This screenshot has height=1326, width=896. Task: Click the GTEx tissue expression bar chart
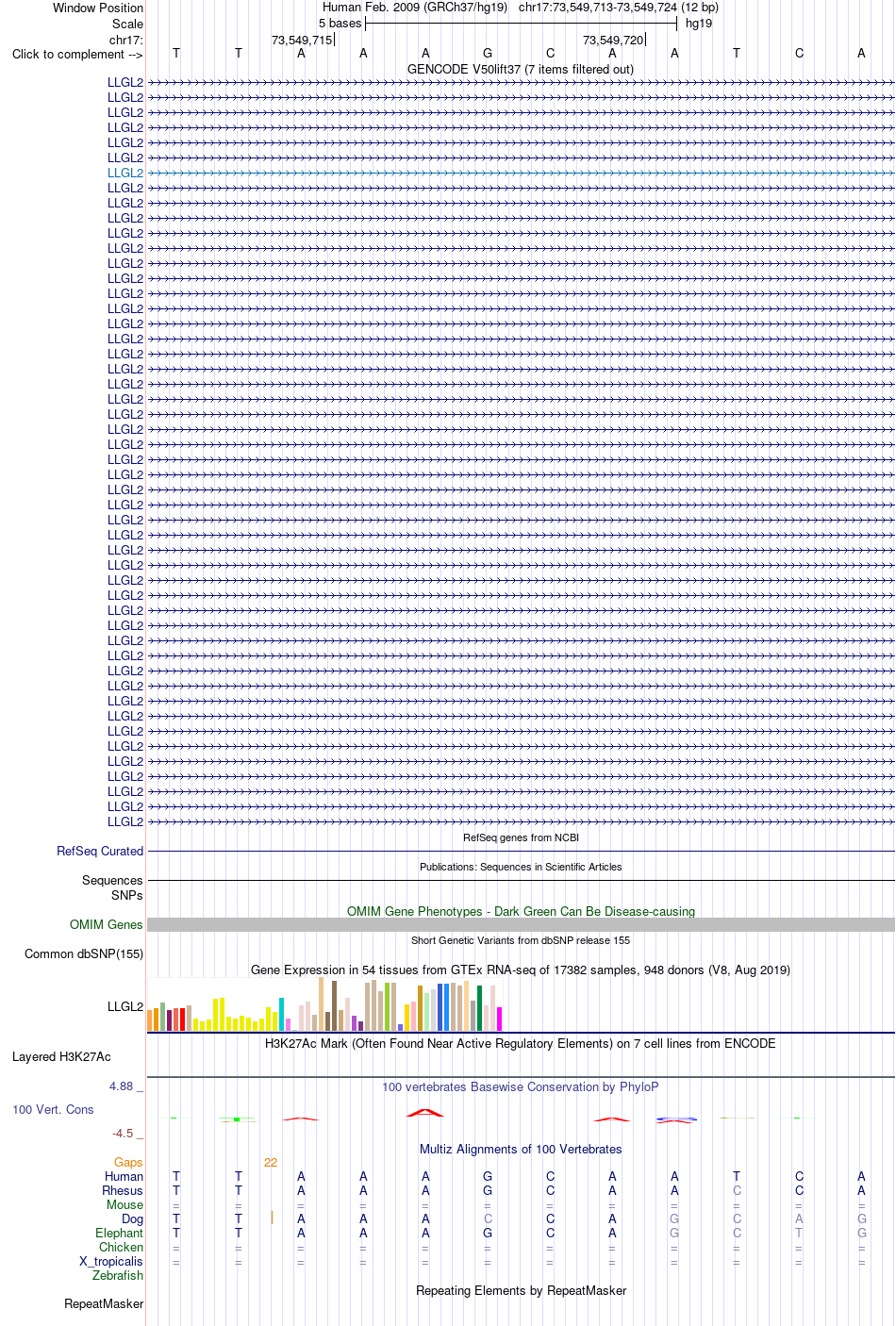324,1004
